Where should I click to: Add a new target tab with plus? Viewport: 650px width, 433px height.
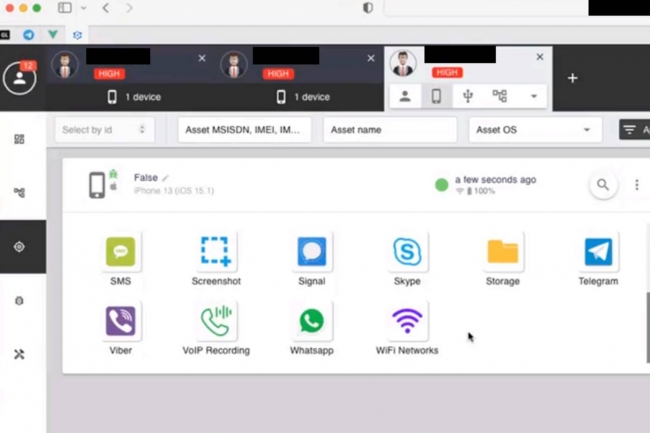coord(572,78)
